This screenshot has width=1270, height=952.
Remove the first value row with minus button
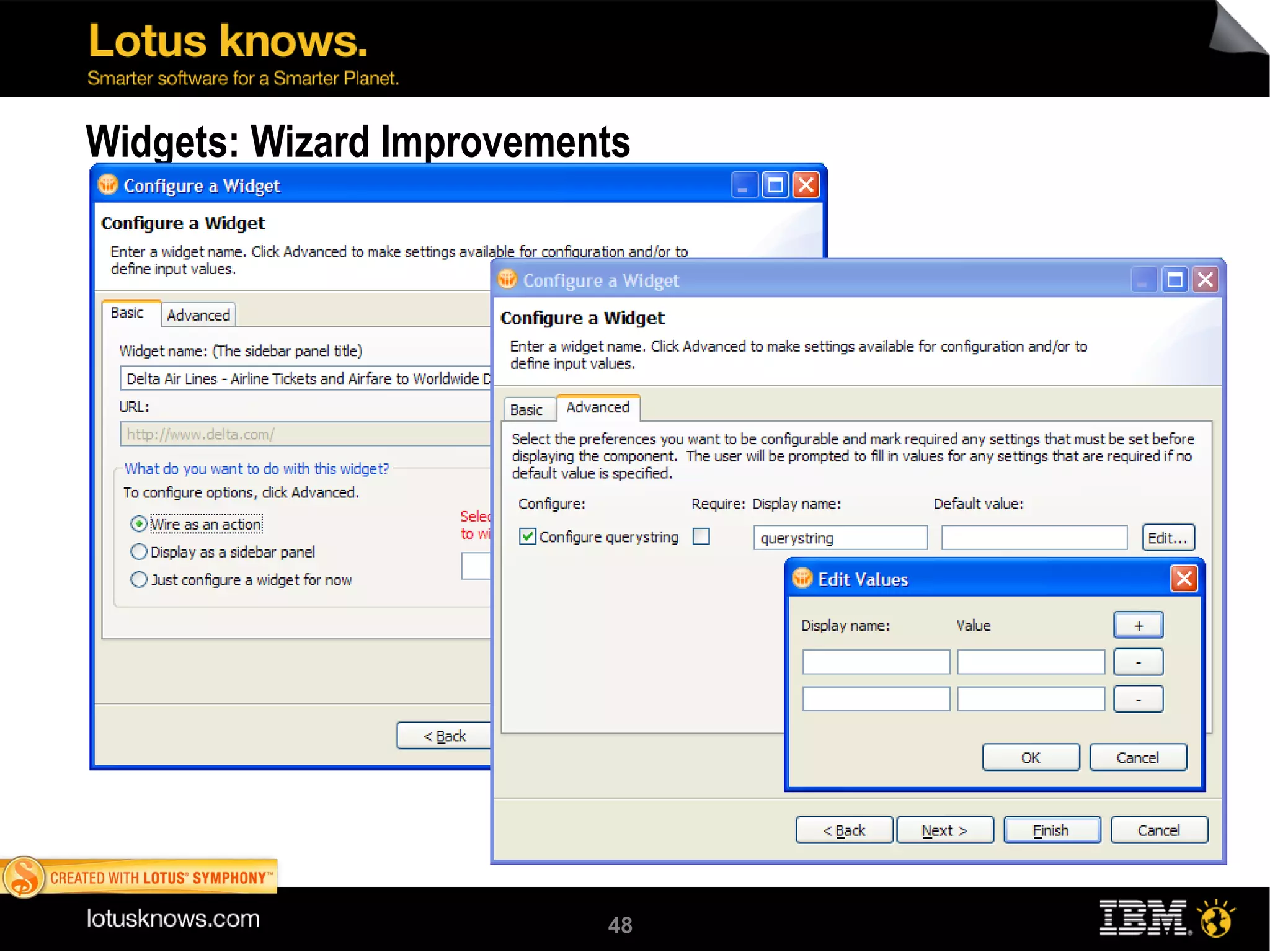click(x=1139, y=662)
